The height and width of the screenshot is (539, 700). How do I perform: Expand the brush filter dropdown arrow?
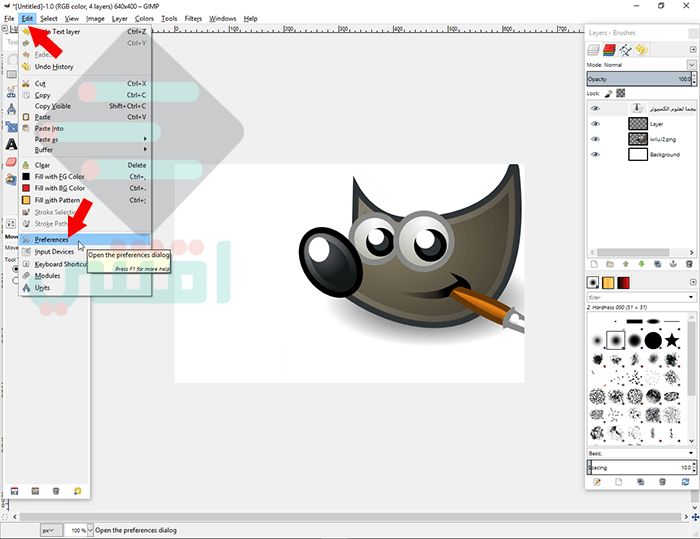(691, 297)
